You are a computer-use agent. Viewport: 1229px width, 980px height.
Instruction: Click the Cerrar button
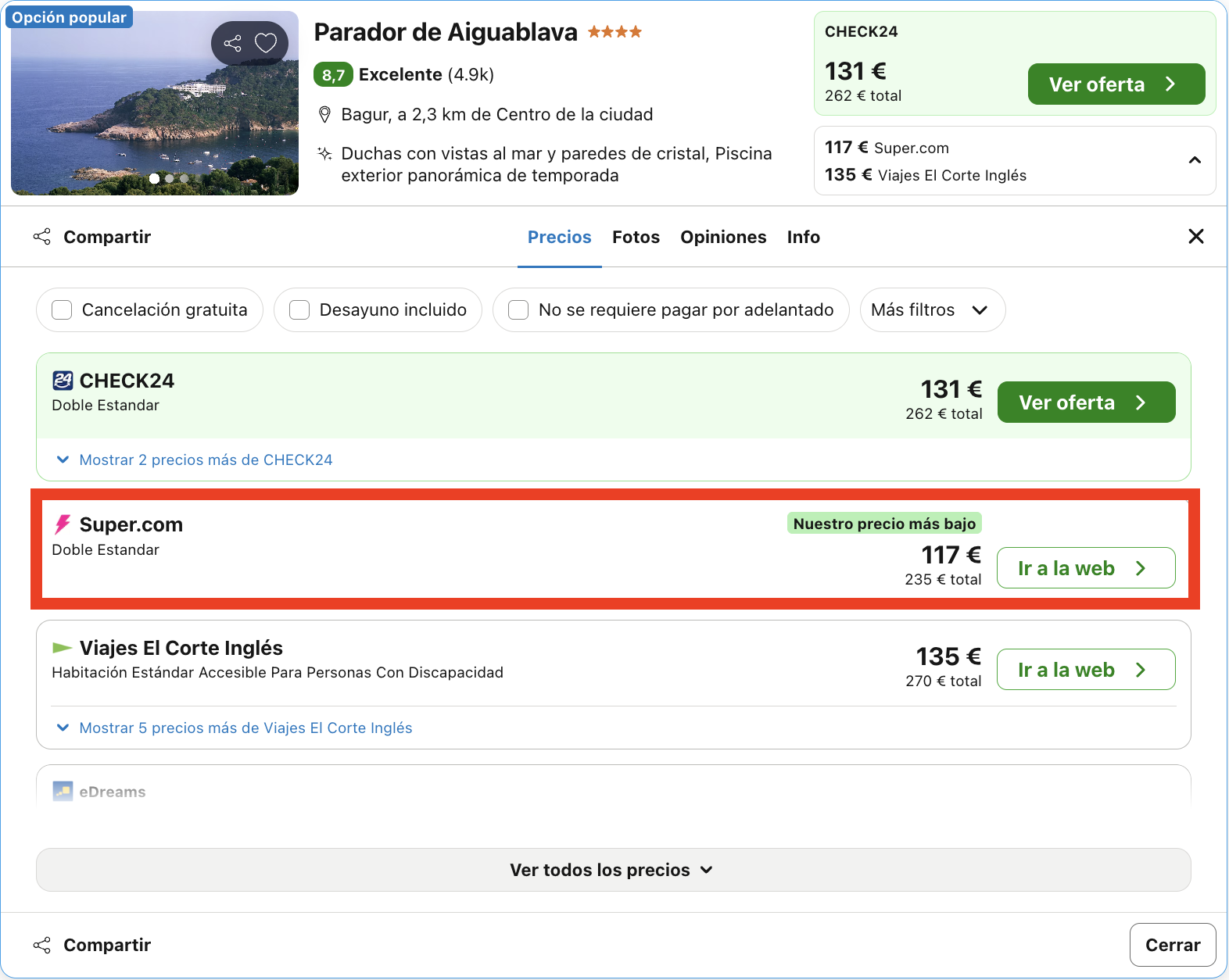(x=1173, y=945)
